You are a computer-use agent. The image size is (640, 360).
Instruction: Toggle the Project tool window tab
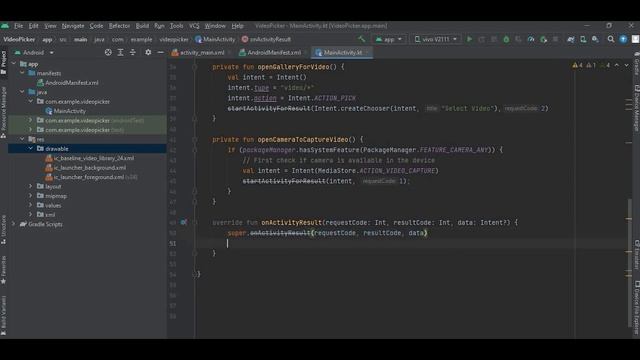coord(4,62)
